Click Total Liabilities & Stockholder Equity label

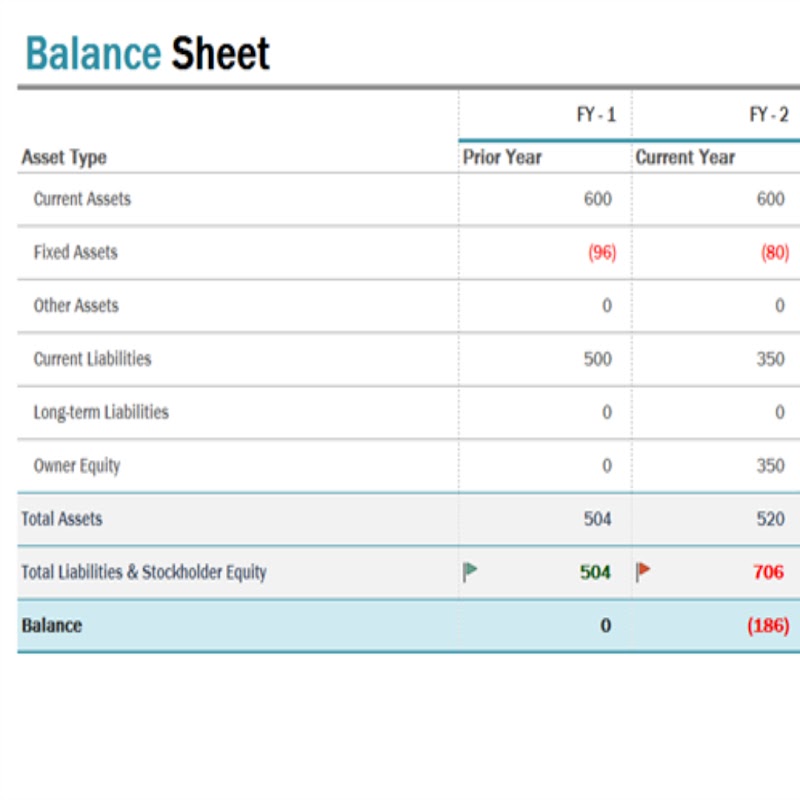144,573
